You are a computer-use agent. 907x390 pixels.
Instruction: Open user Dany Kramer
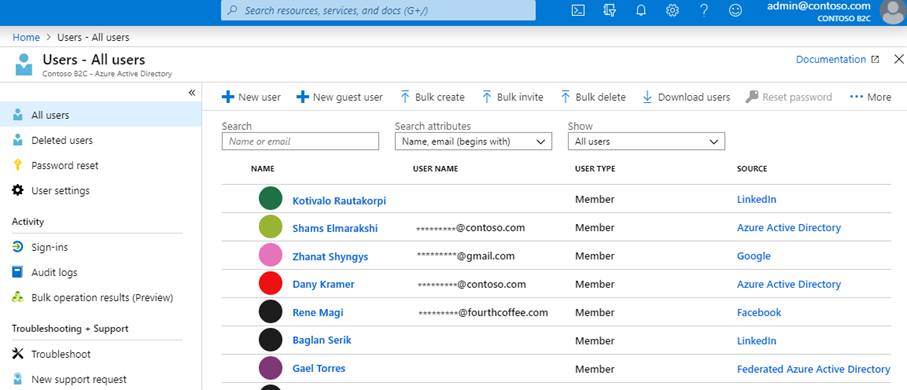323,285
